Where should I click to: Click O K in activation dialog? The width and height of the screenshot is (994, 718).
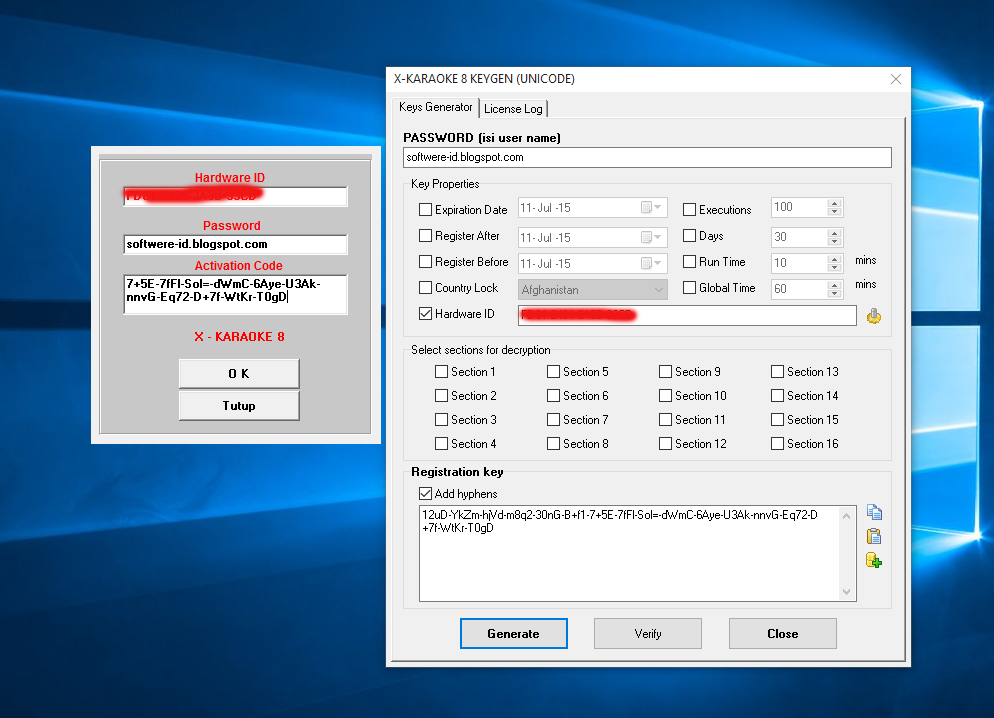pyautogui.click(x=239, y=374)
